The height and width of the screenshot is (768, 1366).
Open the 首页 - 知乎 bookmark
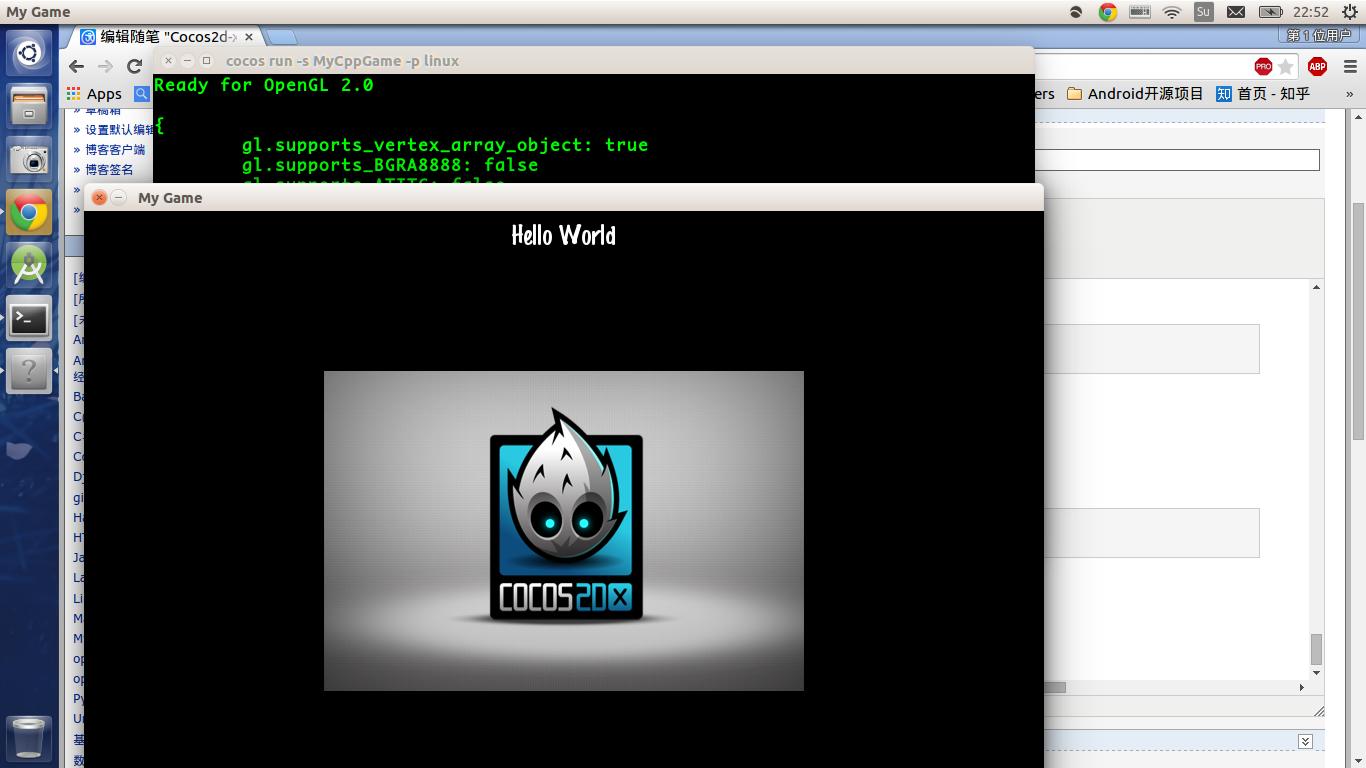[x=1263, y=93]
